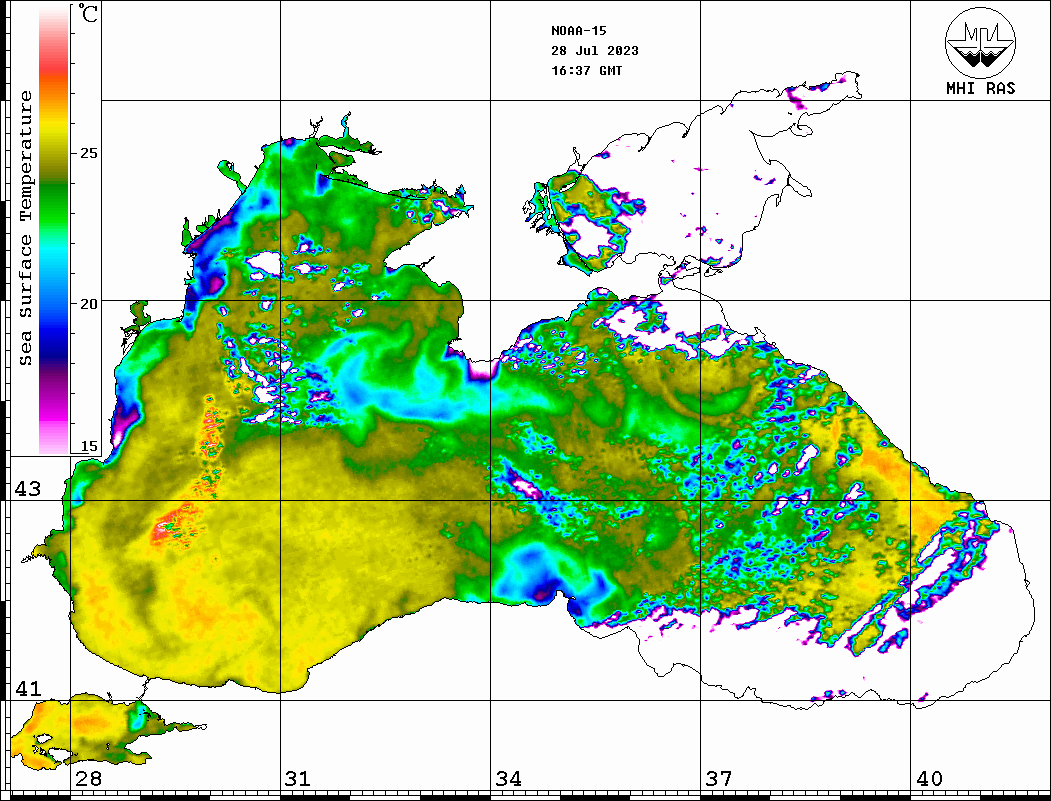Viewport: 1051px width, 801px height.
Task: Click the latitude label 41
Action: pyautogui.click(x=28, y=688)
